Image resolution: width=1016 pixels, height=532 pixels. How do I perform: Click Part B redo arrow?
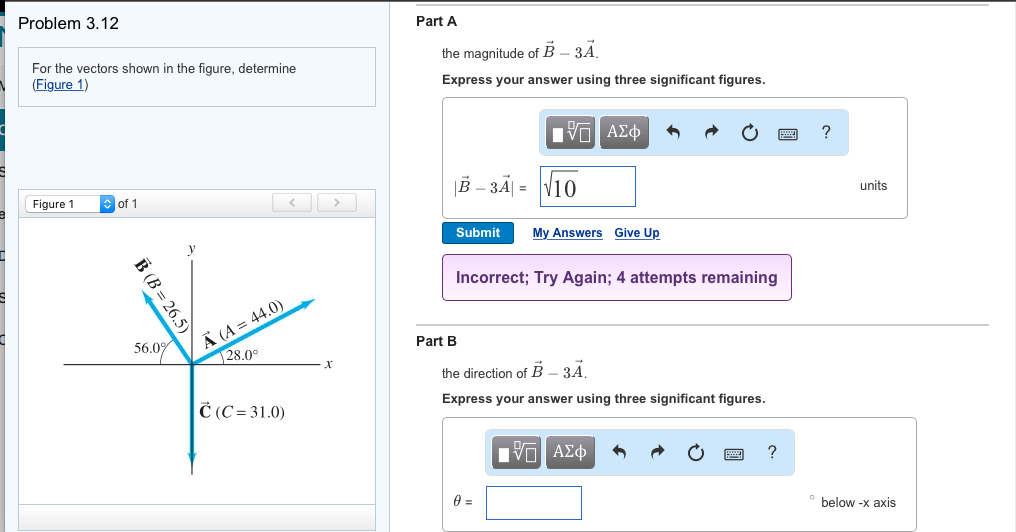click(658, 452)
